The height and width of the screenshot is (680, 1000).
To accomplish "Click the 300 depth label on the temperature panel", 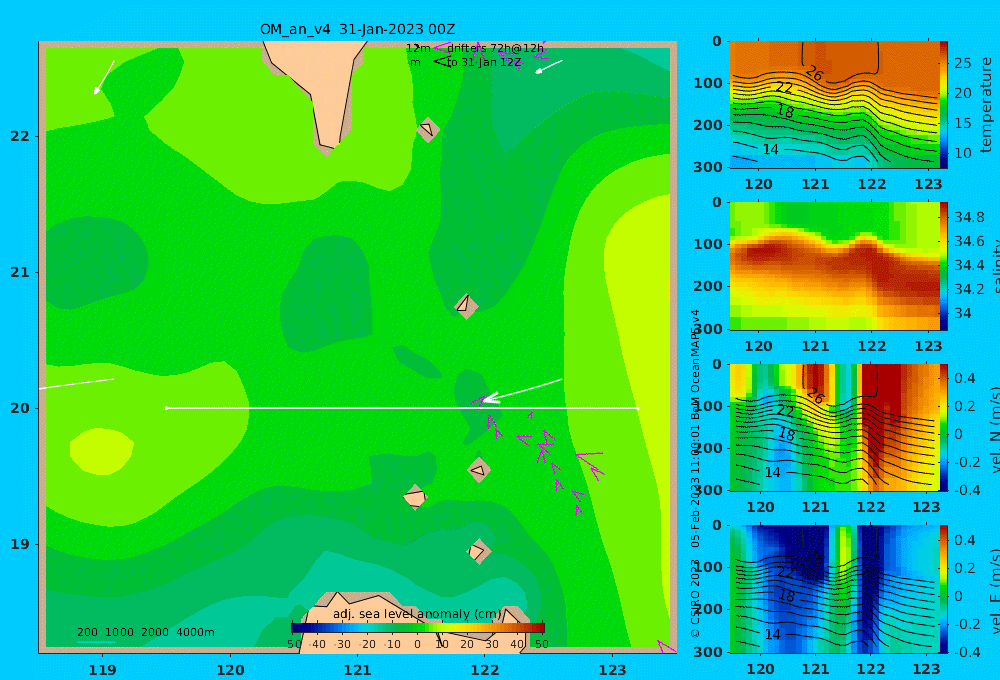I will pos(708,166).
